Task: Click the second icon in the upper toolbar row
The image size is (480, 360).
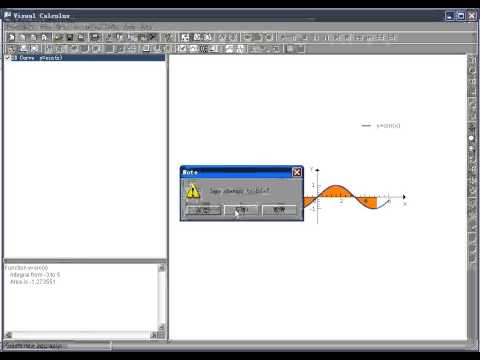Action: 22,37
